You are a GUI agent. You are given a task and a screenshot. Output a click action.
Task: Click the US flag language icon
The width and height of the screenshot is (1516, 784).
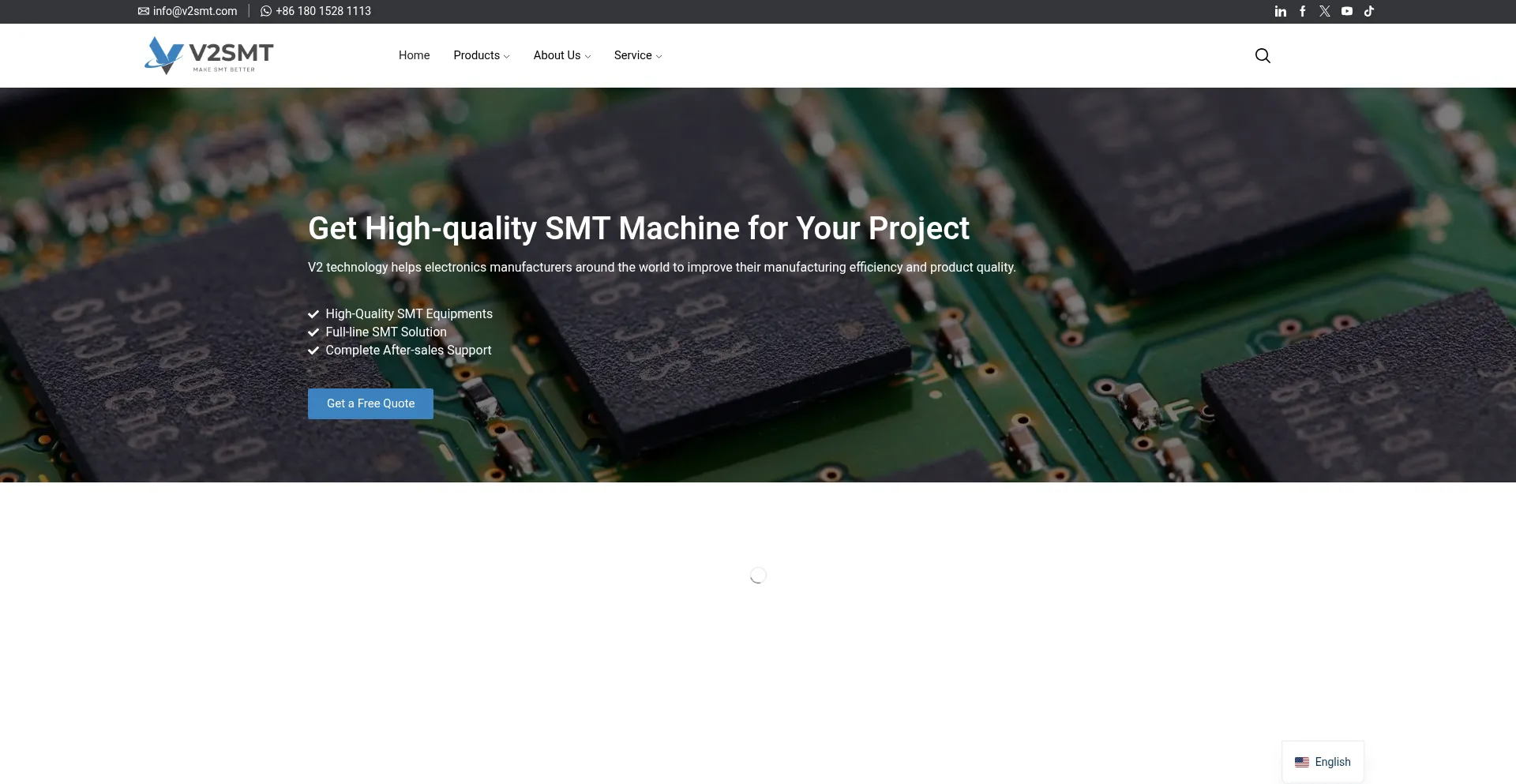click(x=1302, y=762)
